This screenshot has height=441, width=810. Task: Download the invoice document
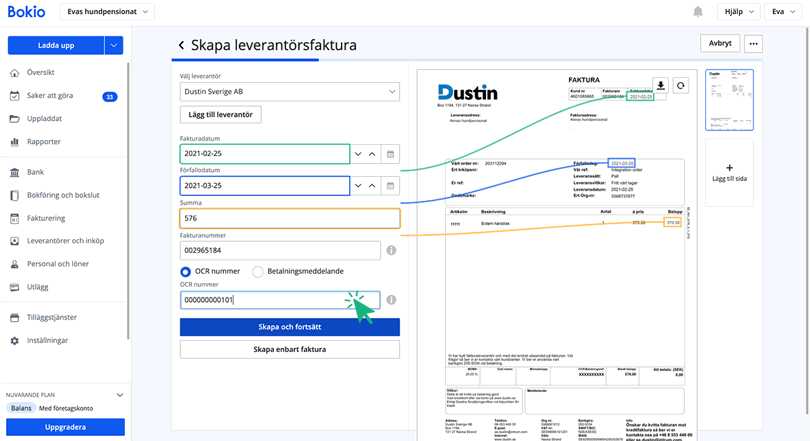(x=661, y=86)
